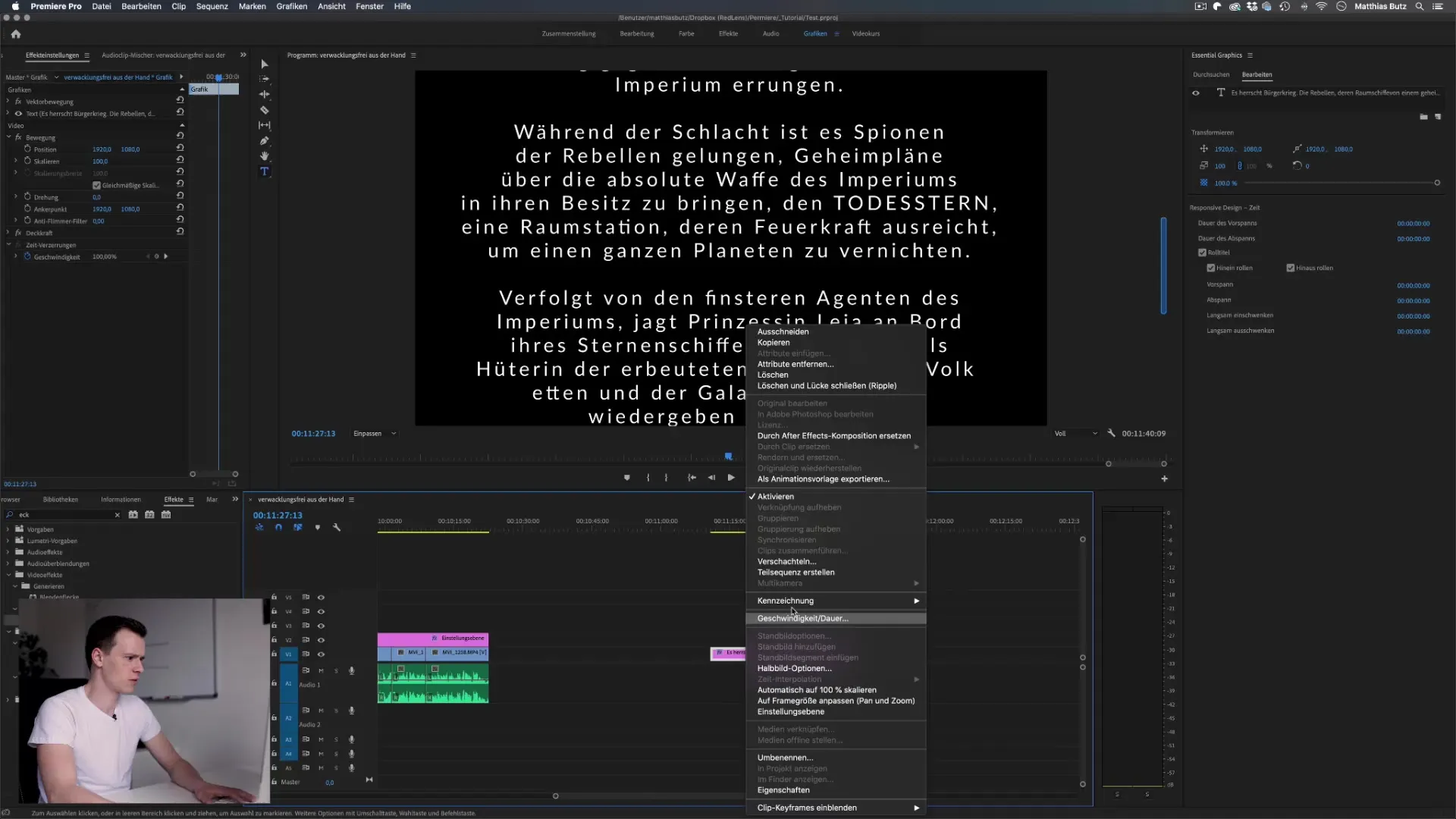Select the Hand tool
The height and width of the screenshot is (819, 1456).
[x=265, y=156]
